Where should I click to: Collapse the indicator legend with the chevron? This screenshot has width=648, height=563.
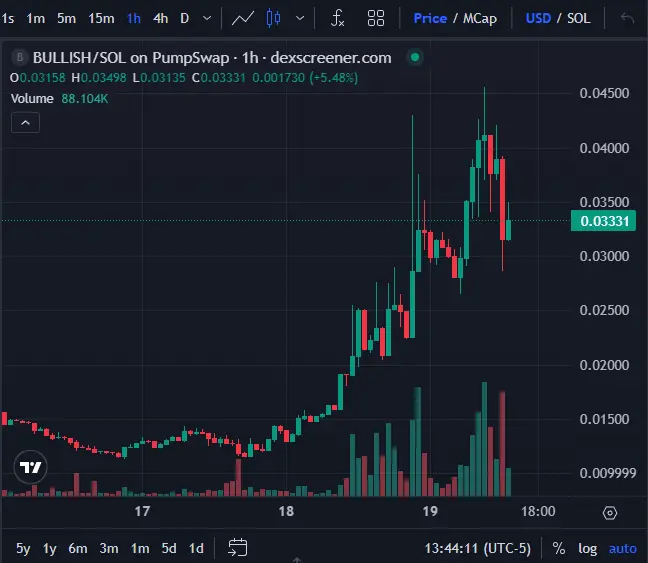(25, 123)
